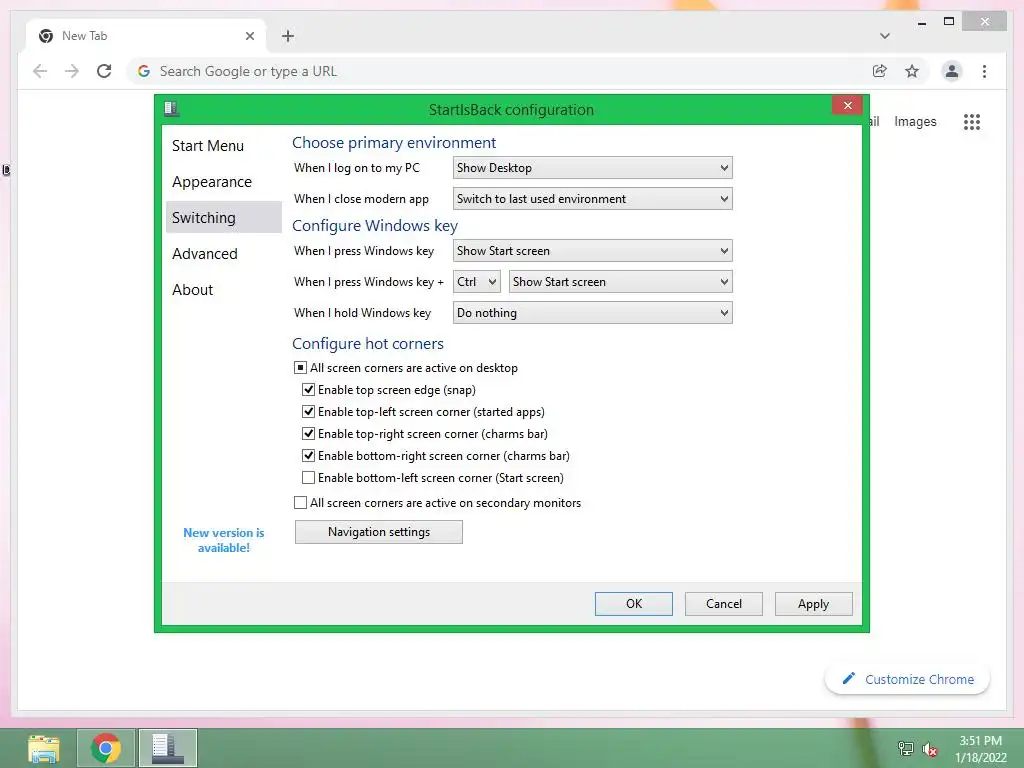1024x768 pixels.
Task: Open the tab search chevron in Chrome
Action: point(884,36)
